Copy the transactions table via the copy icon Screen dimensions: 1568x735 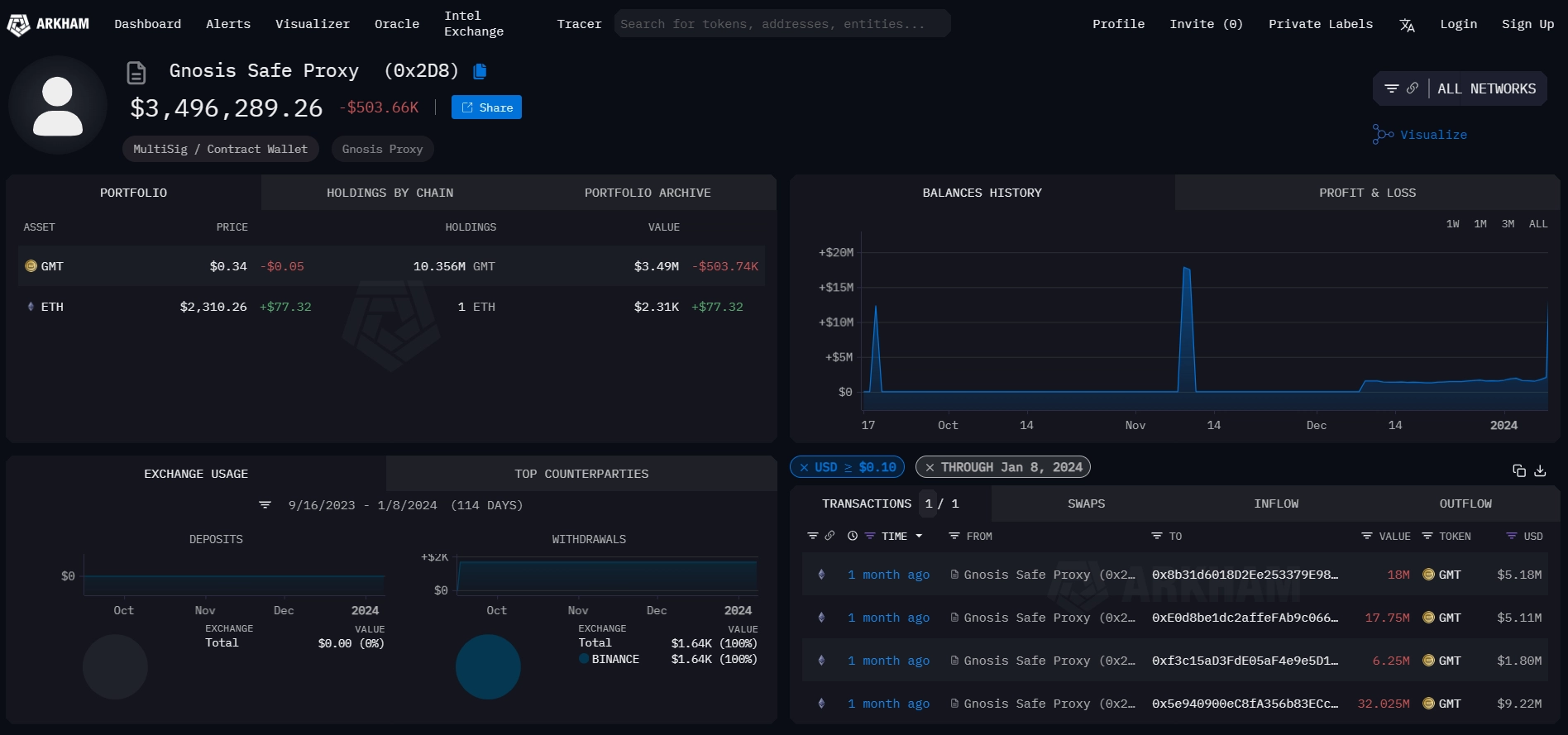pos(1519,470)
